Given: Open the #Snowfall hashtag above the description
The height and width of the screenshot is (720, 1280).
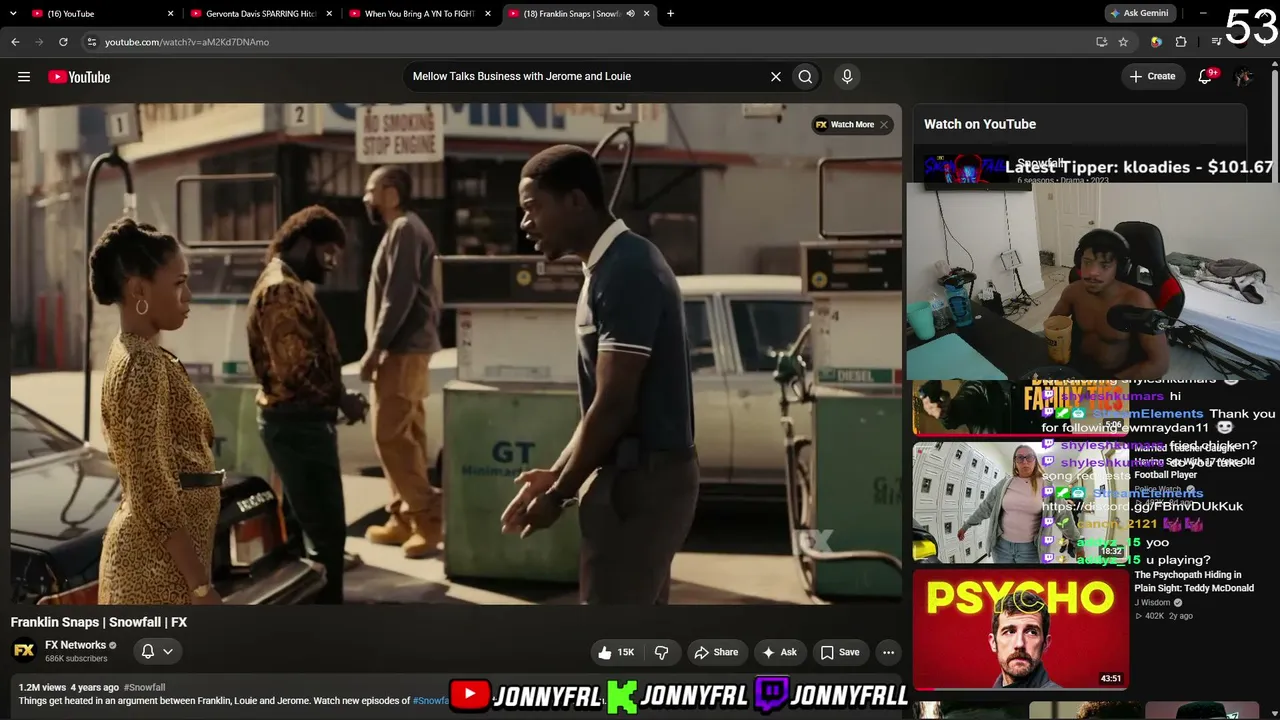Looking at the screenshot, I should (144, 687).
